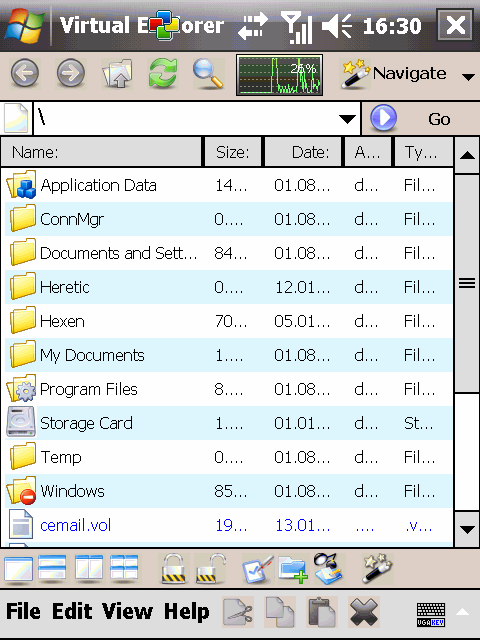Click the Windows folder restricted icon
Image resolution: width=480 pixels, height=640 pixels.
pos(22,490)
